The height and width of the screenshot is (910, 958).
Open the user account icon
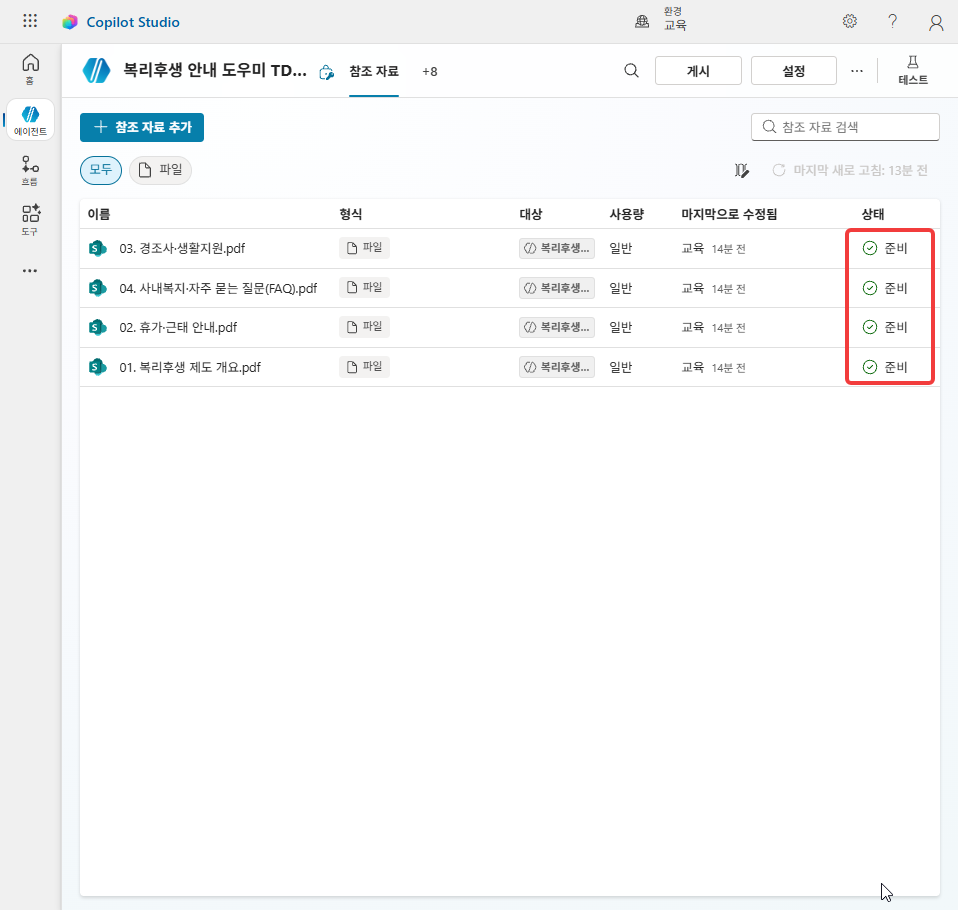[x=936, y=23]
